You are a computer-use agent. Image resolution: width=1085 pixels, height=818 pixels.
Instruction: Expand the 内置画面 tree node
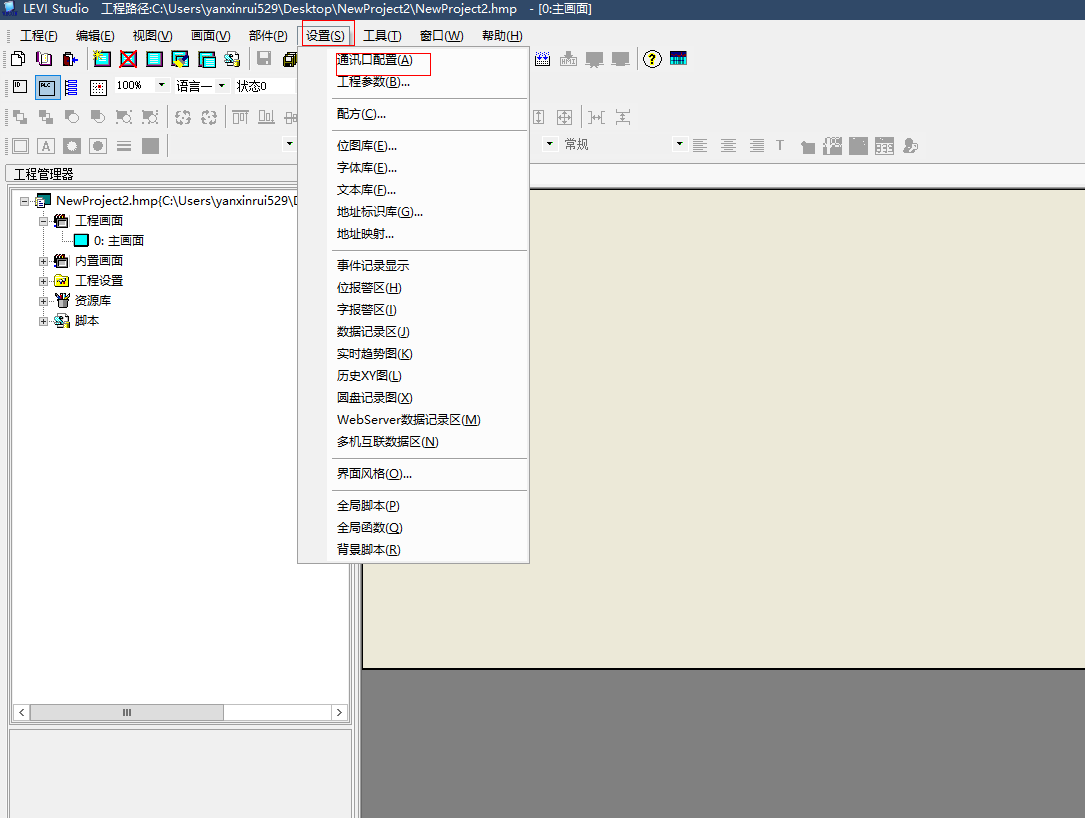pyautogui.click(x=44, y=262)
